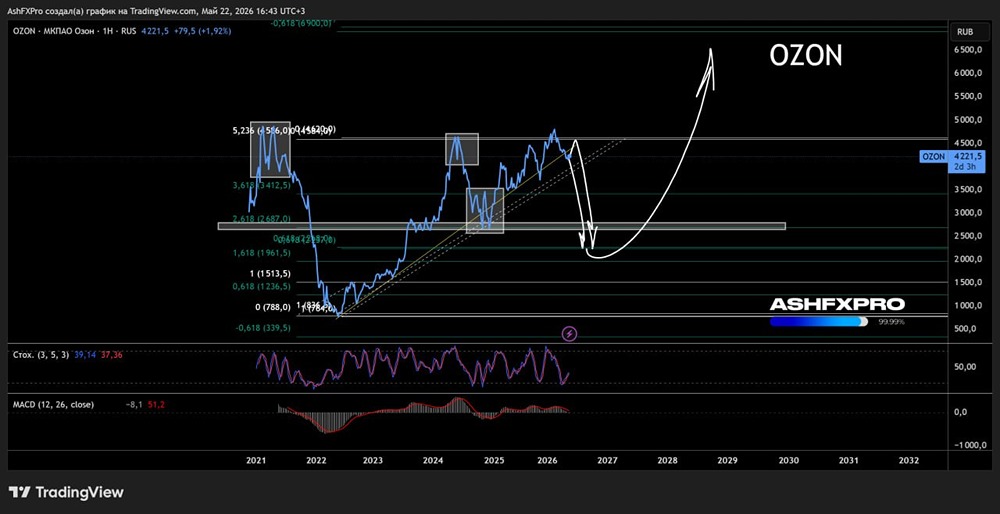Select the OZON price tag on the price axis
Viewport: 1000px width, 514px height.
pos(952,161)
